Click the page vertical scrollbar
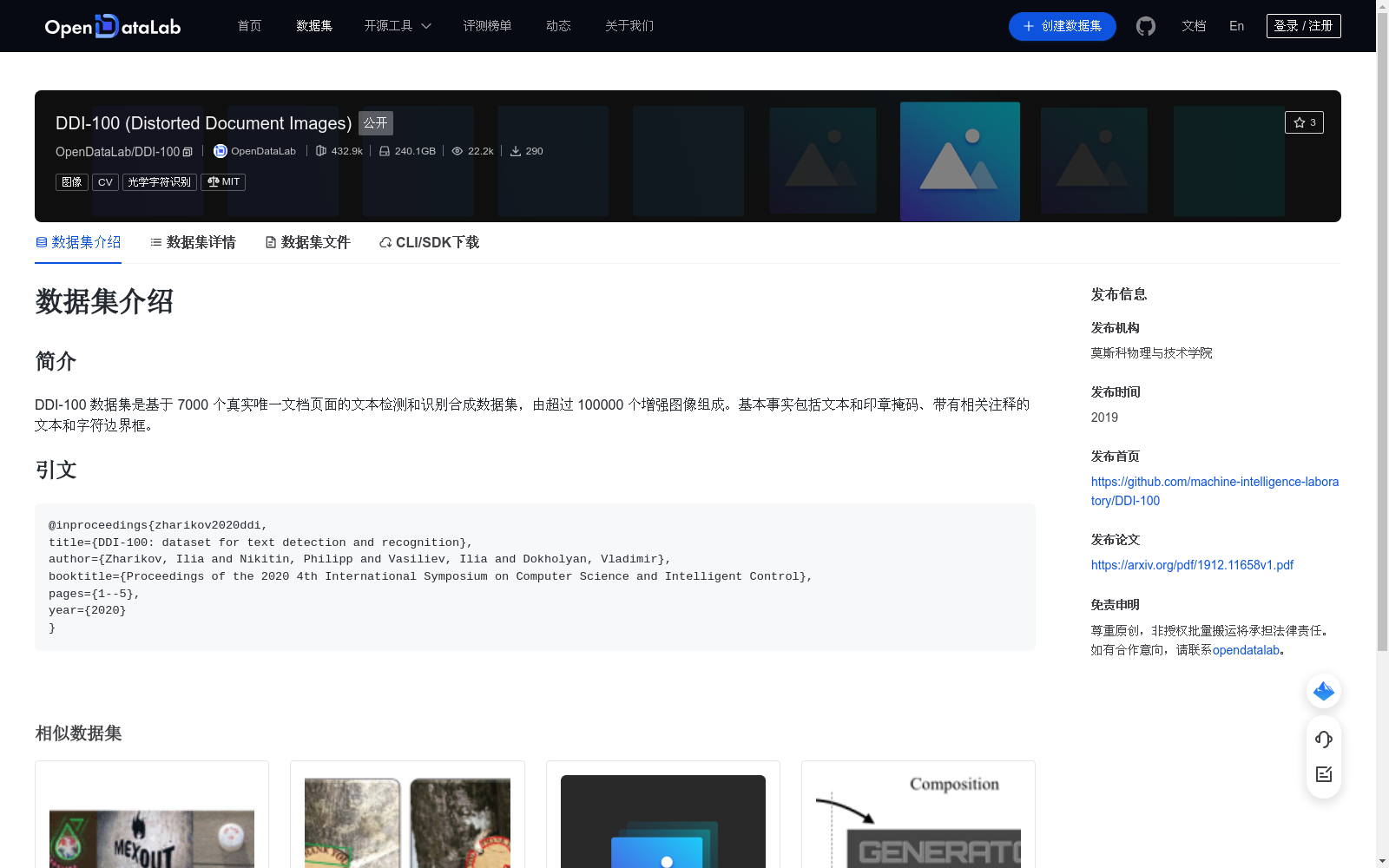 (1382, 330)
